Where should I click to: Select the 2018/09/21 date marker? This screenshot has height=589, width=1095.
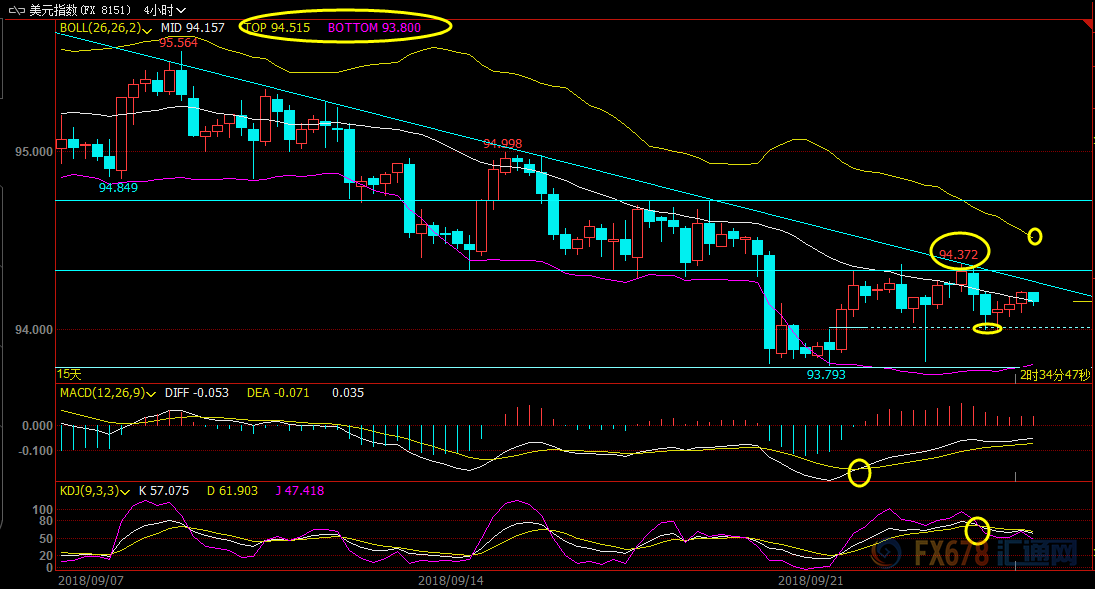(811, 581)
